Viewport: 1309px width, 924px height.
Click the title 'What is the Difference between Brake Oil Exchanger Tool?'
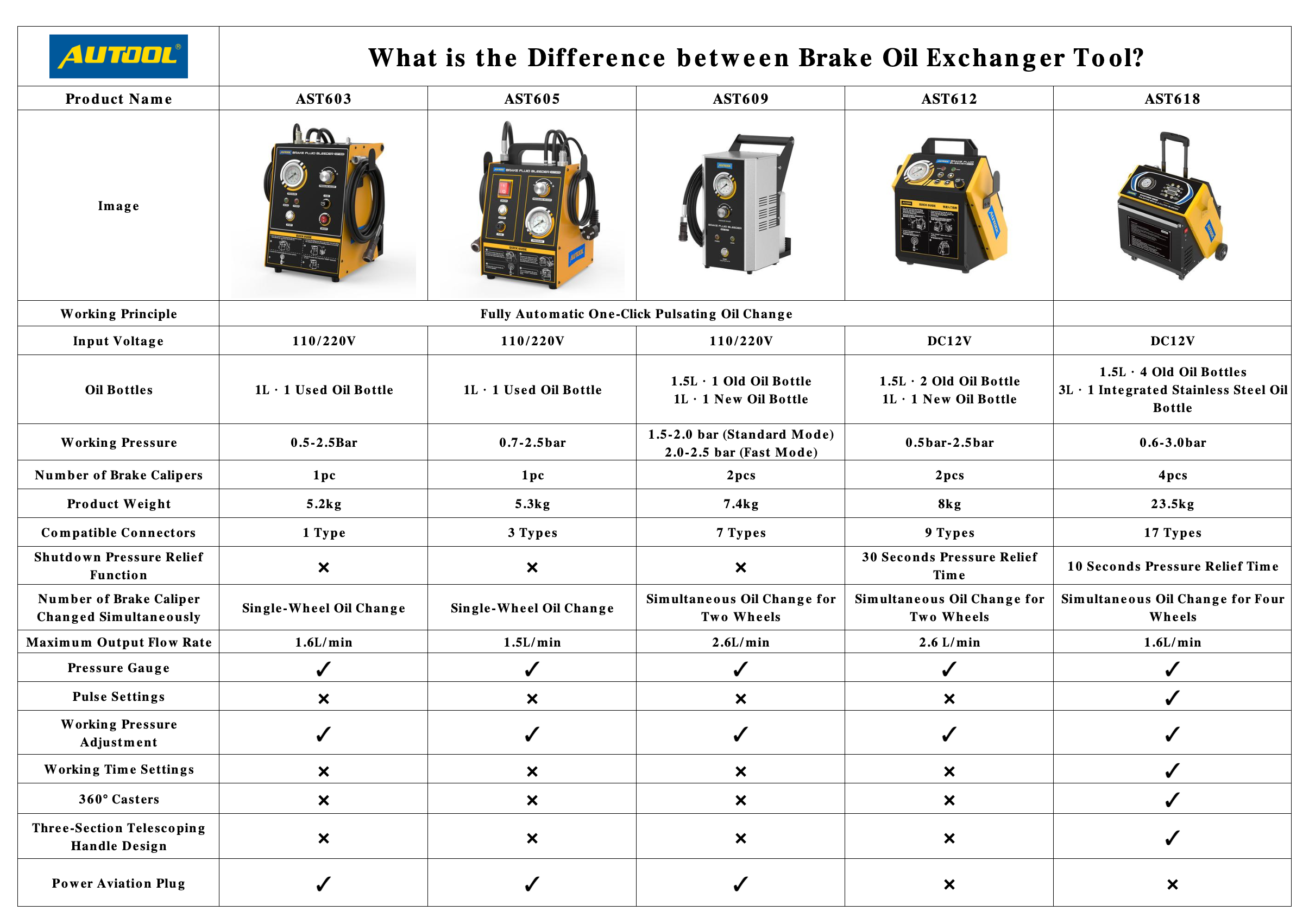(756, 58)
